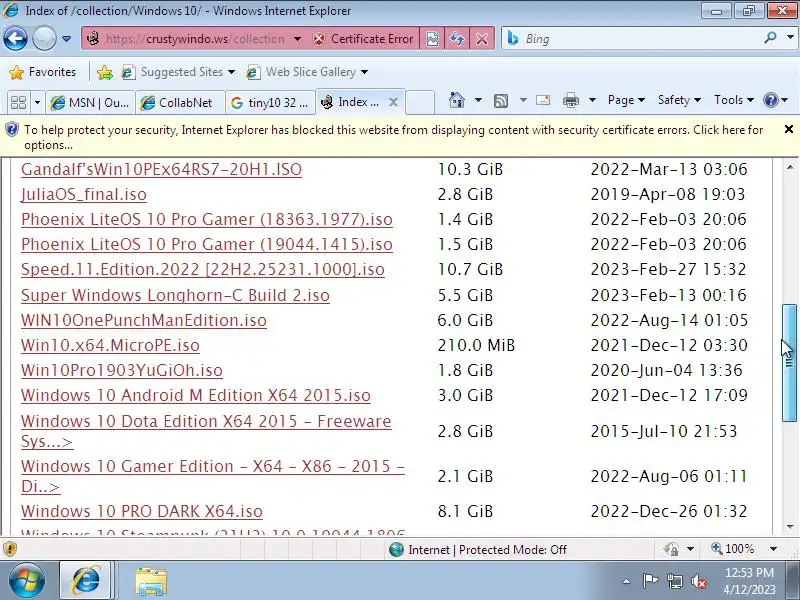
Task: Open WIN10OnePunchManEdition.iso link
Action: [144, 320]
